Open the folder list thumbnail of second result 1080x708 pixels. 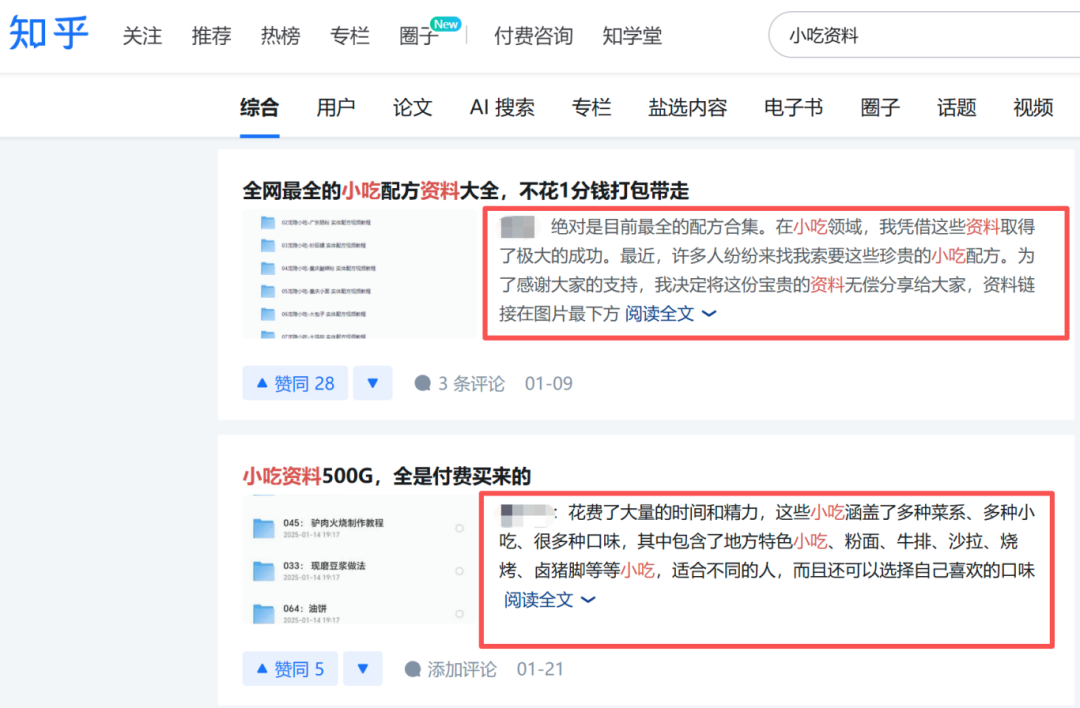pos(359,564)
